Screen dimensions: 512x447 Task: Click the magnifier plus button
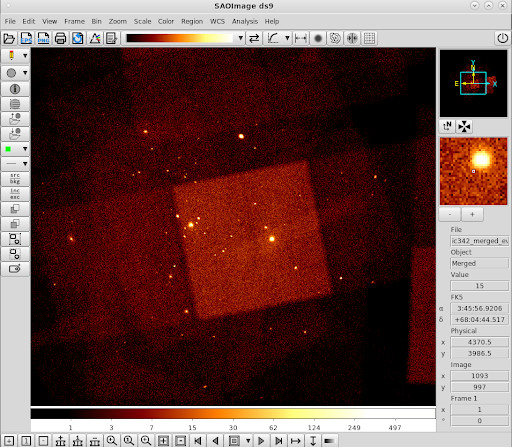(472, 214)
